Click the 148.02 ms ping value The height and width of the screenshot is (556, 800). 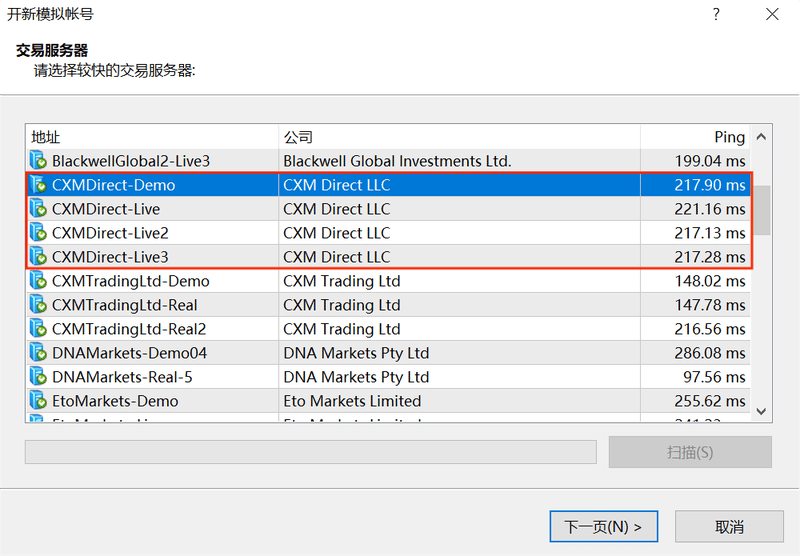pos(710,281)
